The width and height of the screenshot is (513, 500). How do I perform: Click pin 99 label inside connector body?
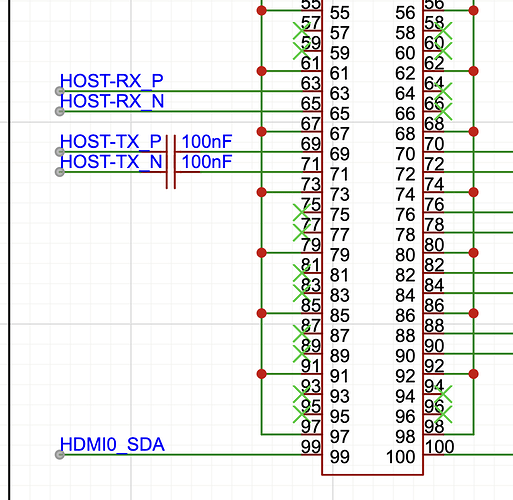click(340, 457)
